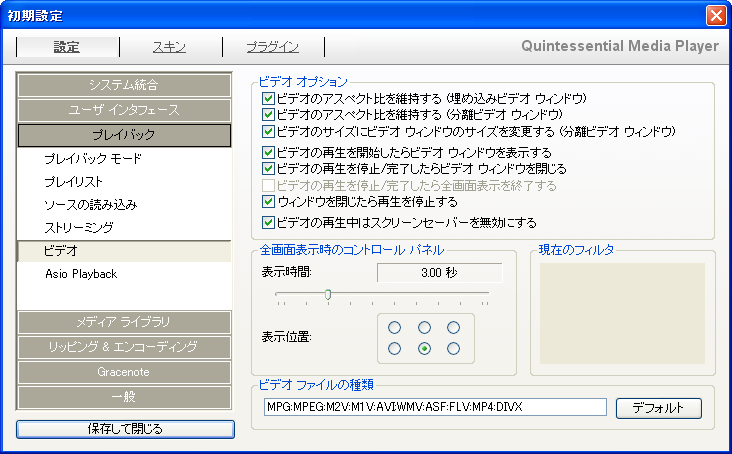Uncheck ウィンドウを閉じたら再生を停止する checkbox
732x454 pixels.
tap(268, 202)
